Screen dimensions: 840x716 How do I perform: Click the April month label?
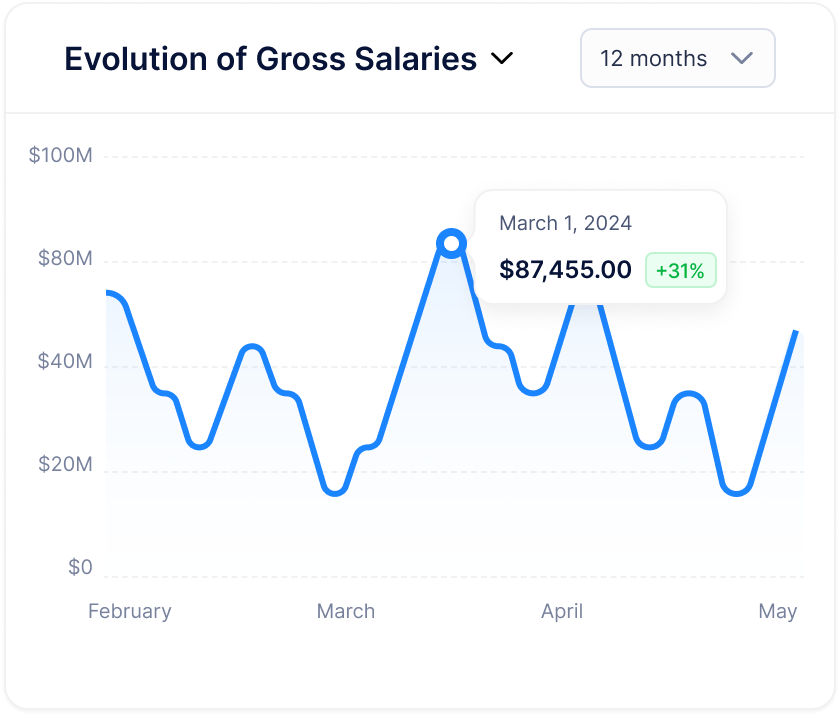561,611
